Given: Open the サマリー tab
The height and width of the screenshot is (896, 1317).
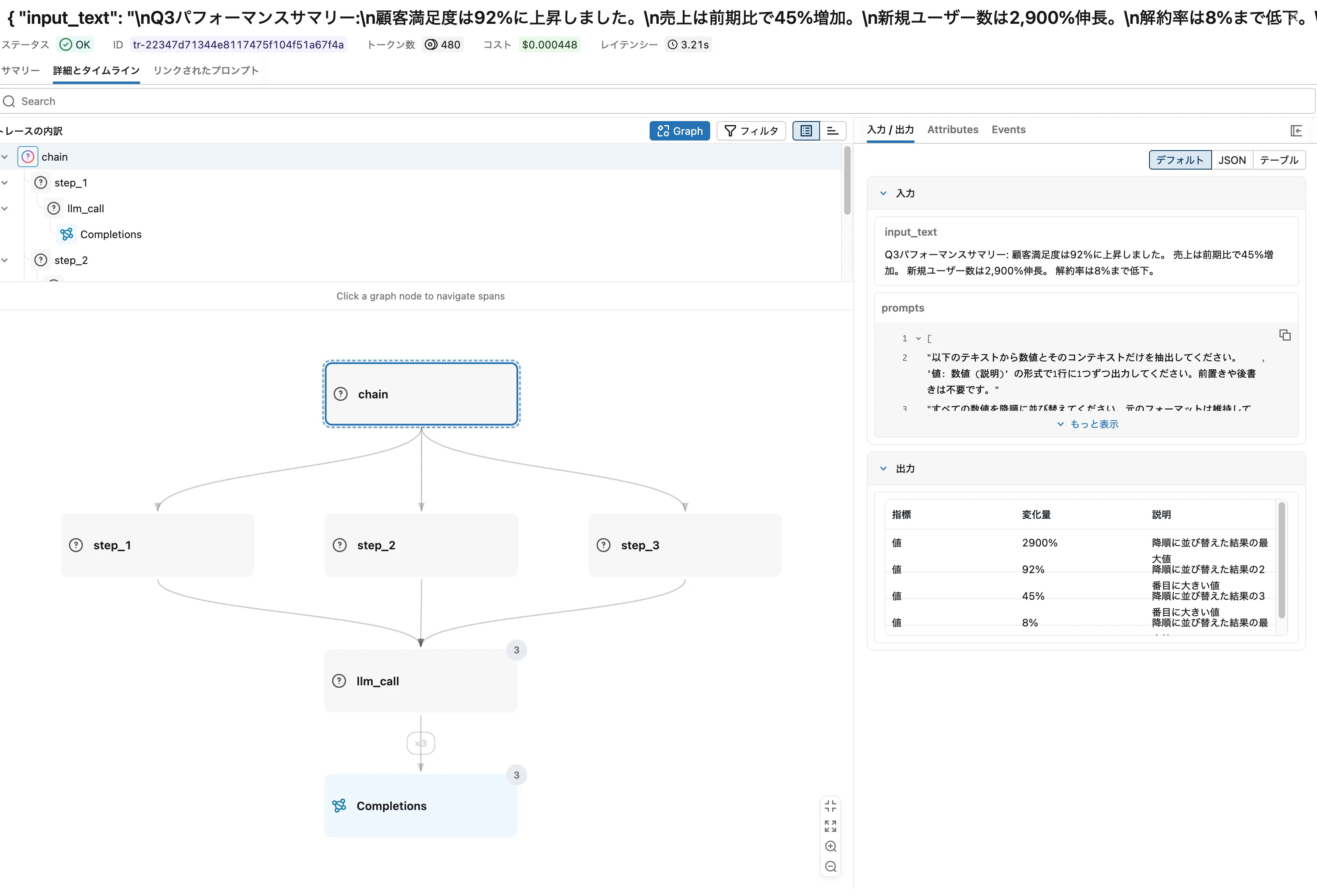Looking at the screenshot, I should click(21, 70).
